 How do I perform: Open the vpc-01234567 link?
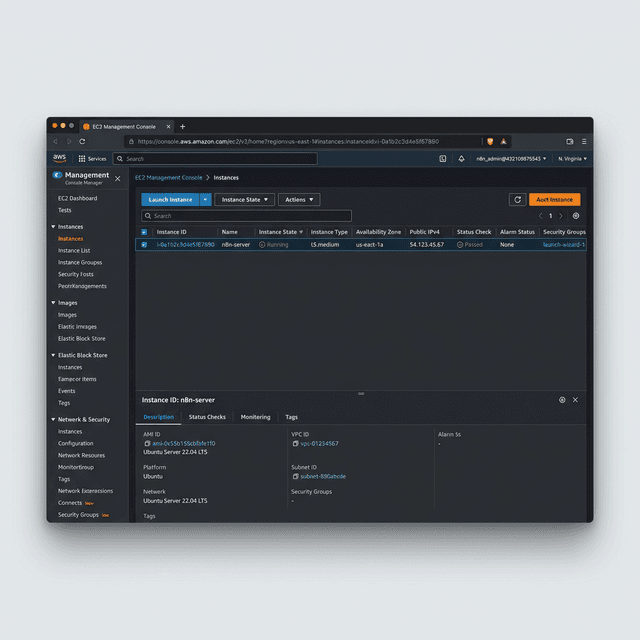point(319,444)
